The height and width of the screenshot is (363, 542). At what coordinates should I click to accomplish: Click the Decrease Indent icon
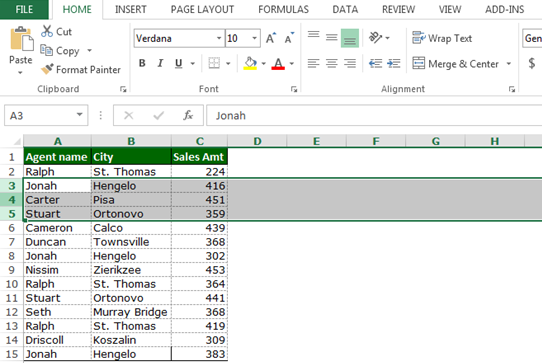coord(375,63)
